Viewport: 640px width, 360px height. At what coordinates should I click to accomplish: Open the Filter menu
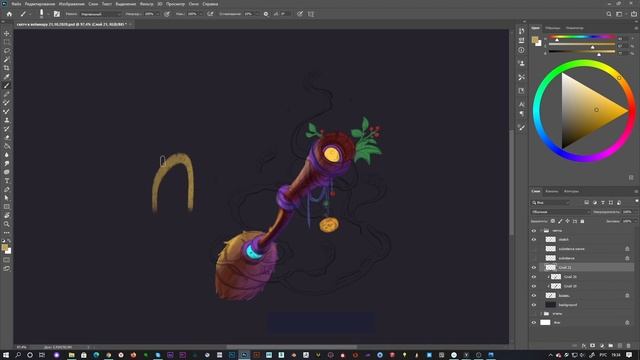click(x=146, y=4)
